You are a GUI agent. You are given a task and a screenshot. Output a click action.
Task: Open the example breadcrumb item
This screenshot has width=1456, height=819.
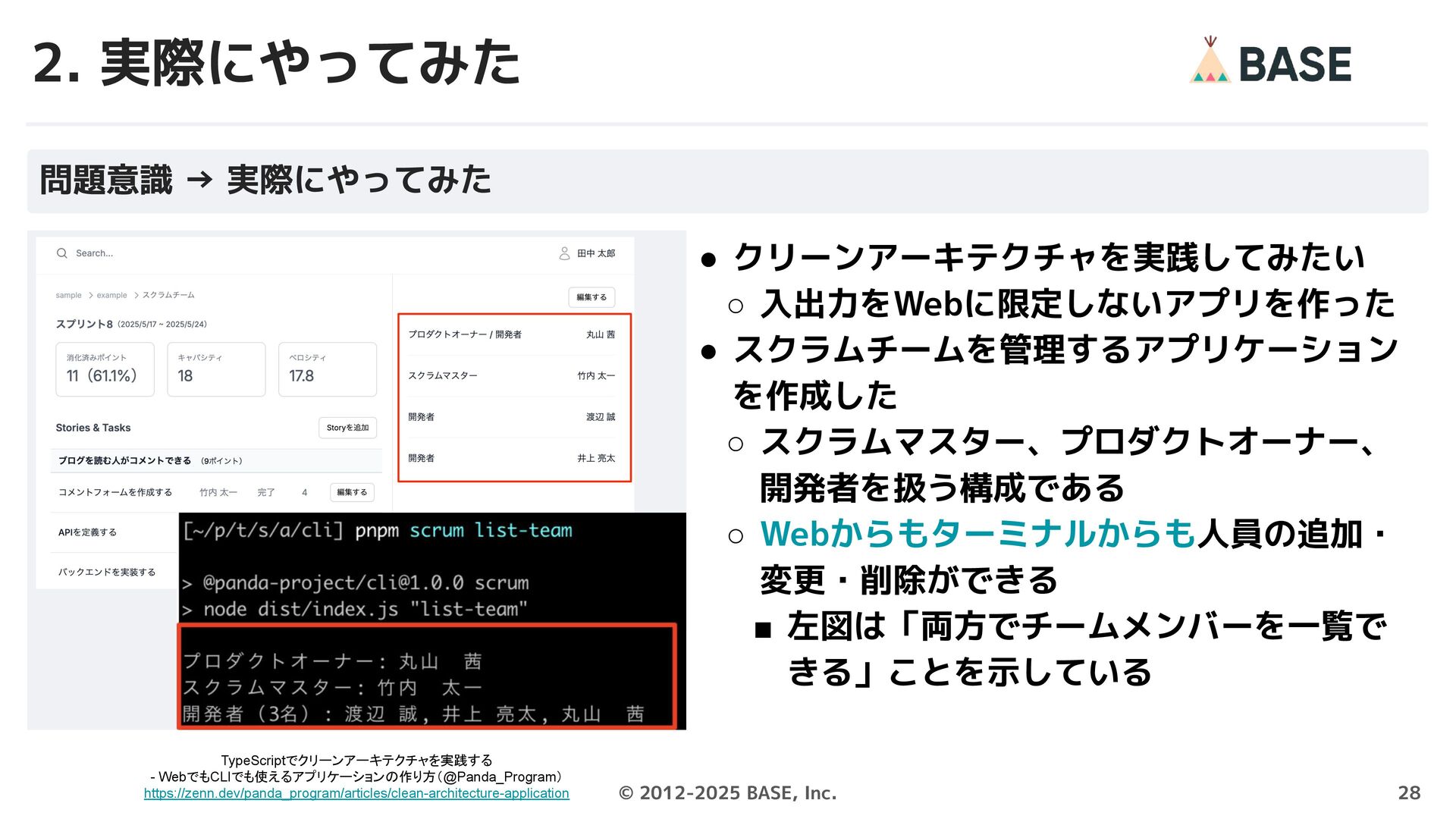point(112,295)
